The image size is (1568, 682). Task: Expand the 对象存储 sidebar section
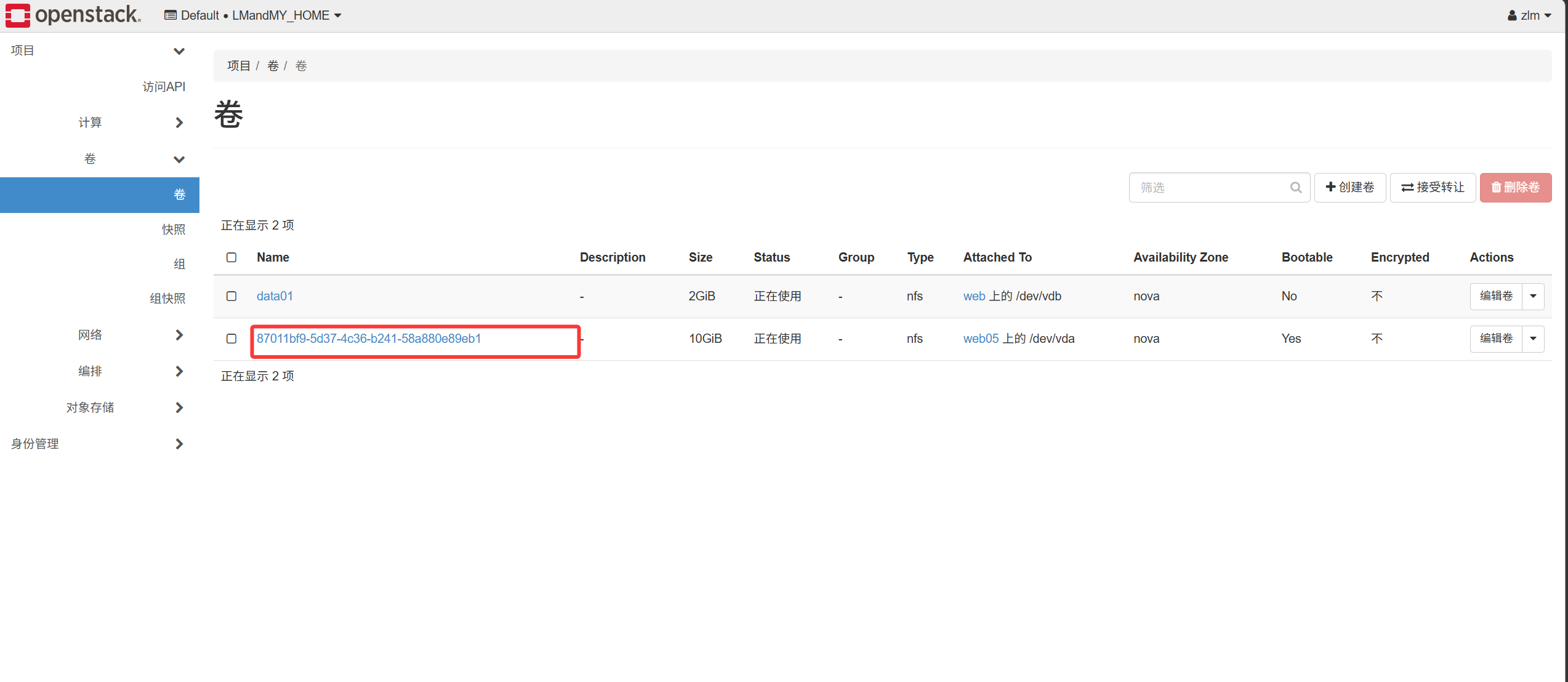100,407
